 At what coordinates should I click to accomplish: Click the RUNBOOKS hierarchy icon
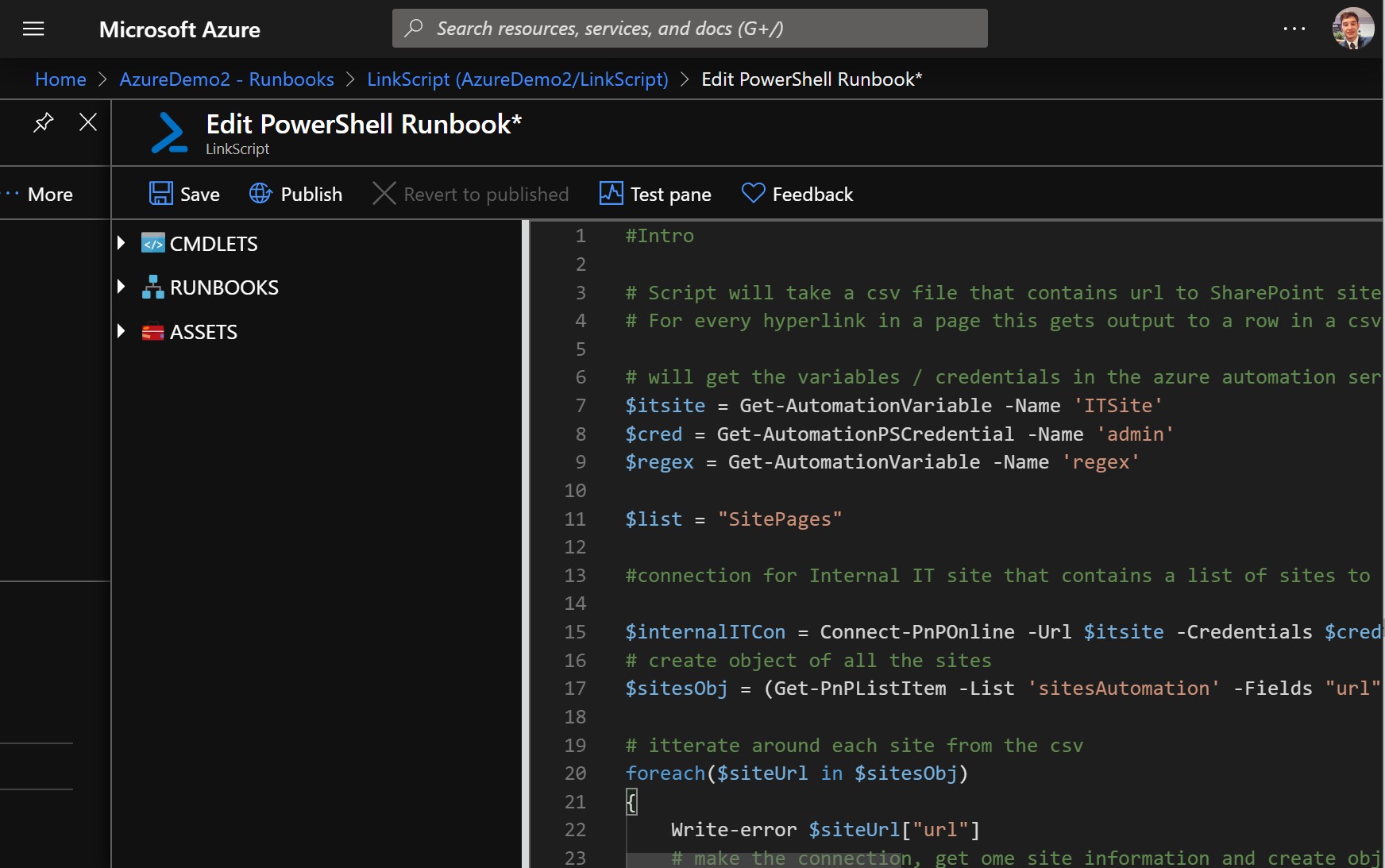(x=153, y=287)
